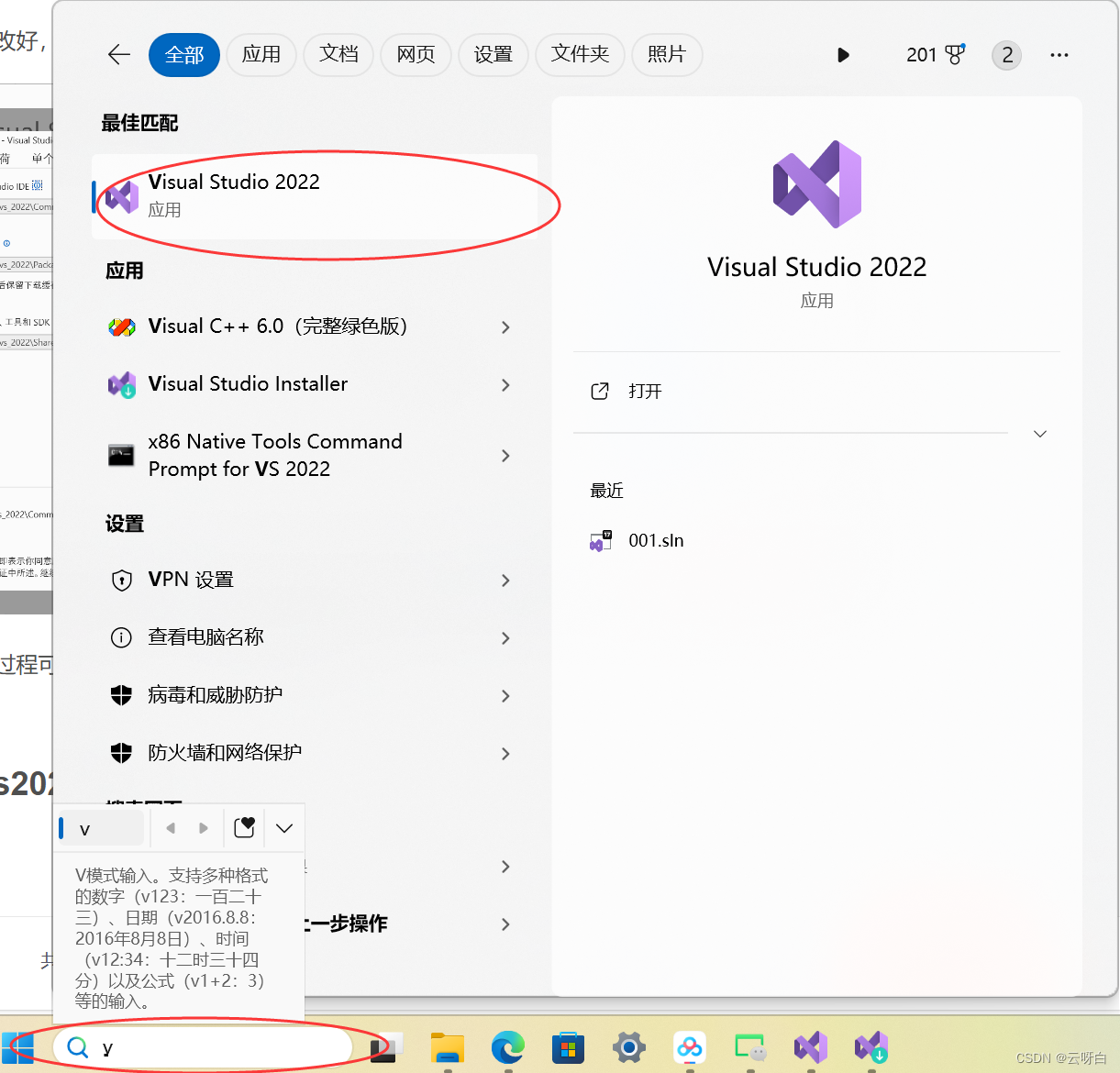This screenshot has height=1073, width=1120.
Task: Click the Visual Studio 2022 icon in best match
Action: [121, 196]
